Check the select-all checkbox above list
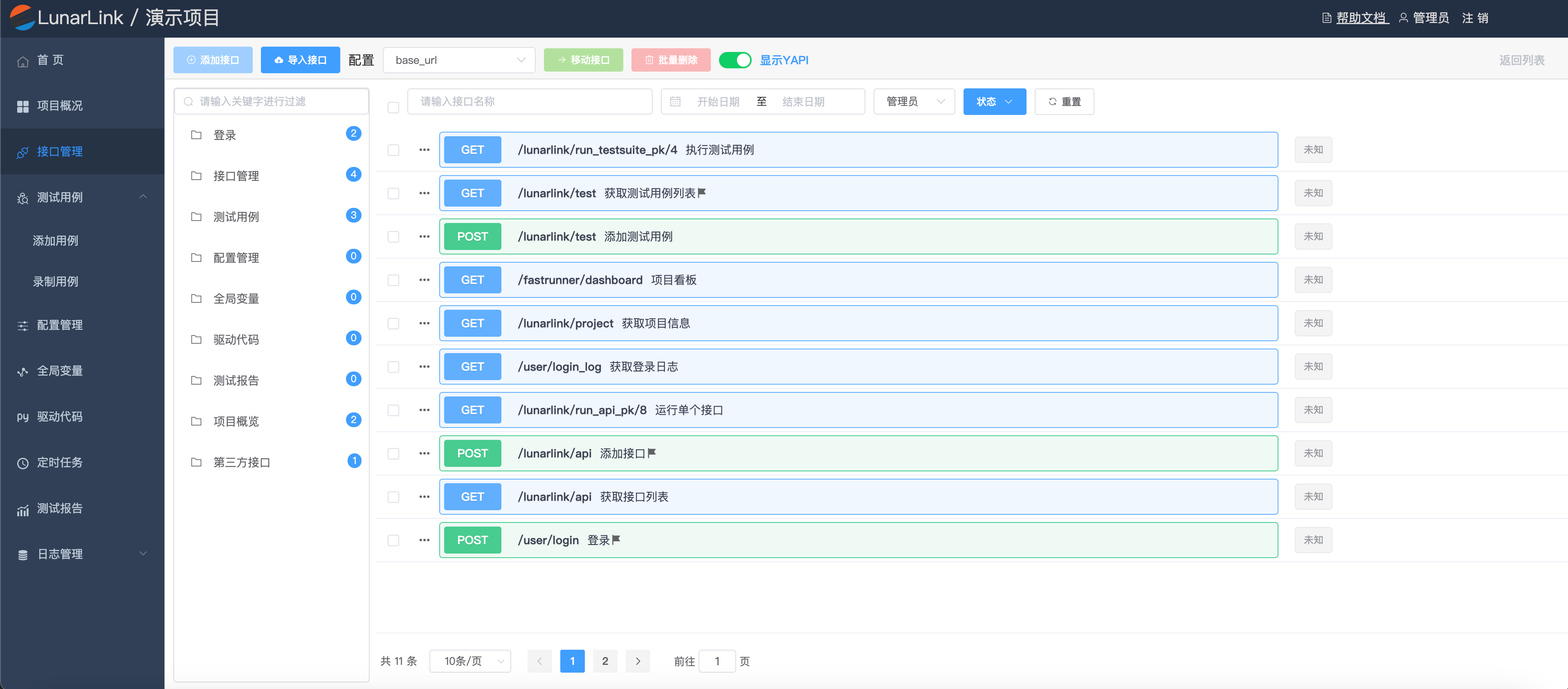Image resolution: width=1568 pixels, height=689 pixels. 393,107
